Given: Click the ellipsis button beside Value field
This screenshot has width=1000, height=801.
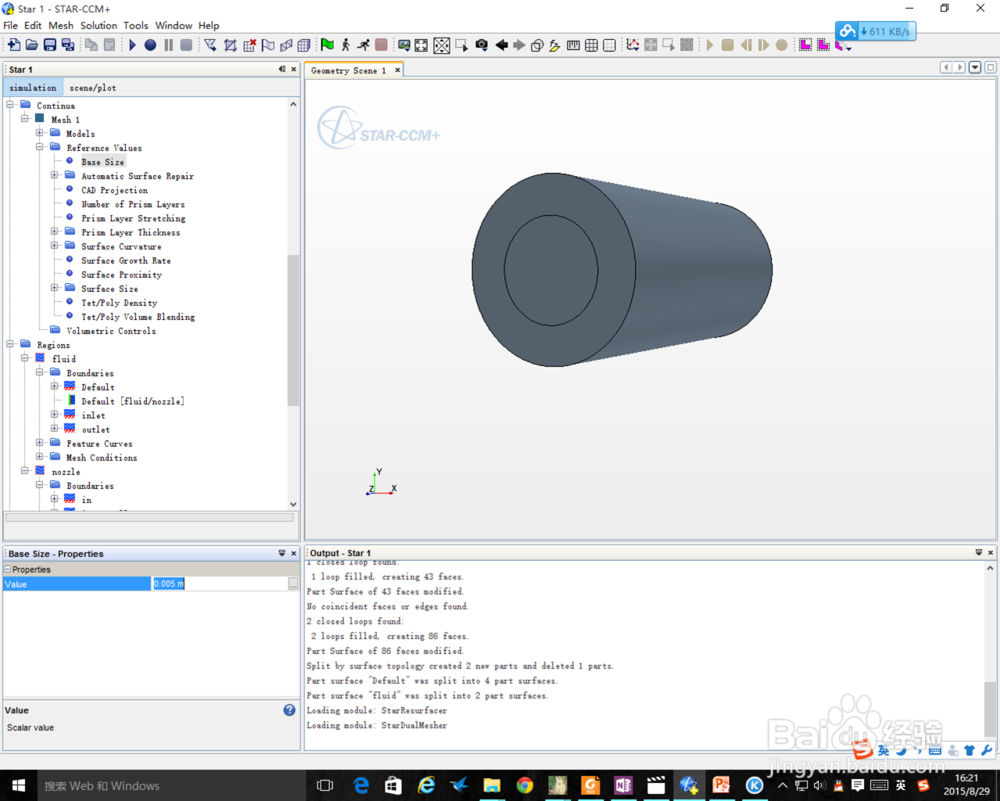Looking at the screenshot, I should point(293,584).
